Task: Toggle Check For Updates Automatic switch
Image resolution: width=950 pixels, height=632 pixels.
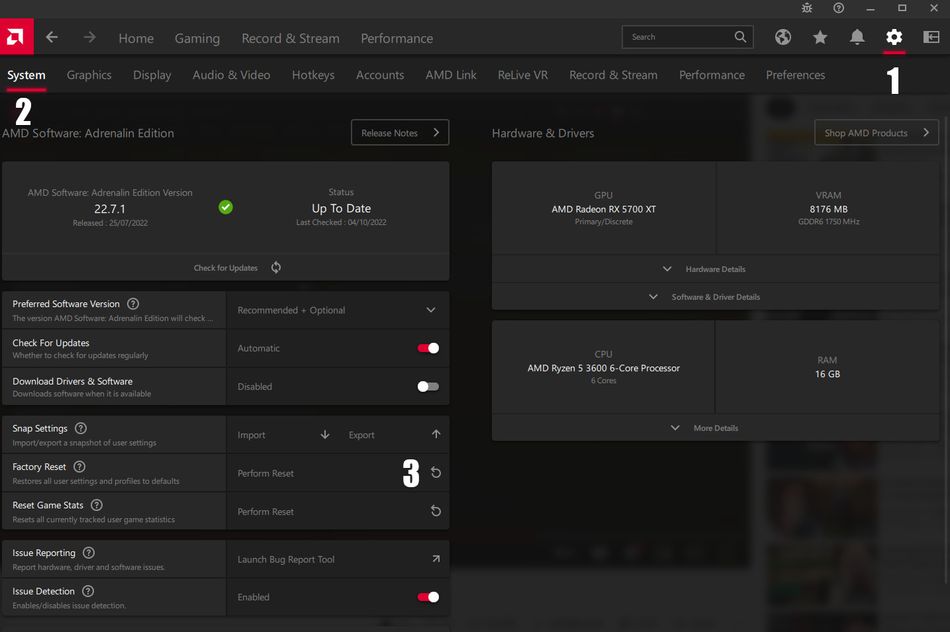Action: 428,348
